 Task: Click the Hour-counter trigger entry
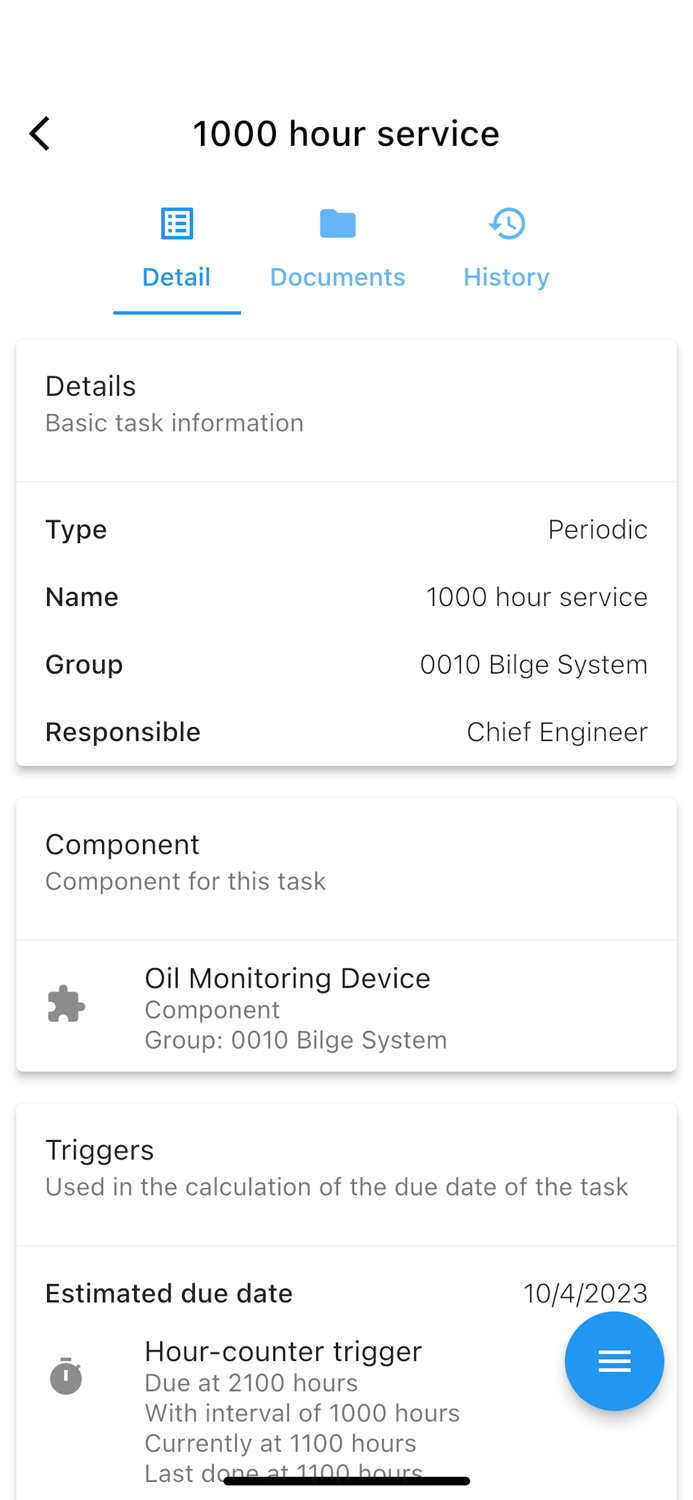(x=283, y=1352)
